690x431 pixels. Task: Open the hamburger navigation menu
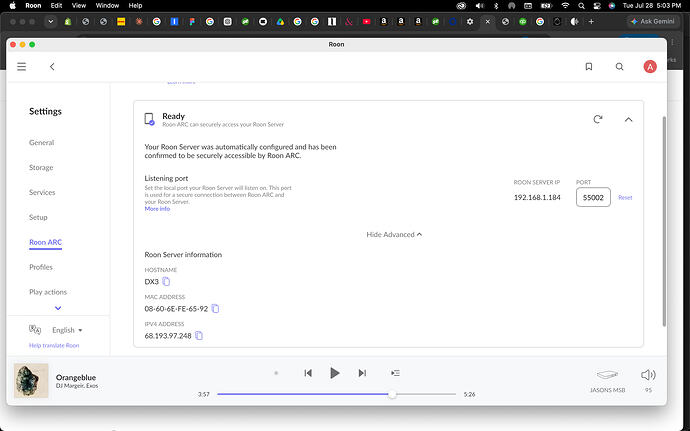(x=22, y=66)
